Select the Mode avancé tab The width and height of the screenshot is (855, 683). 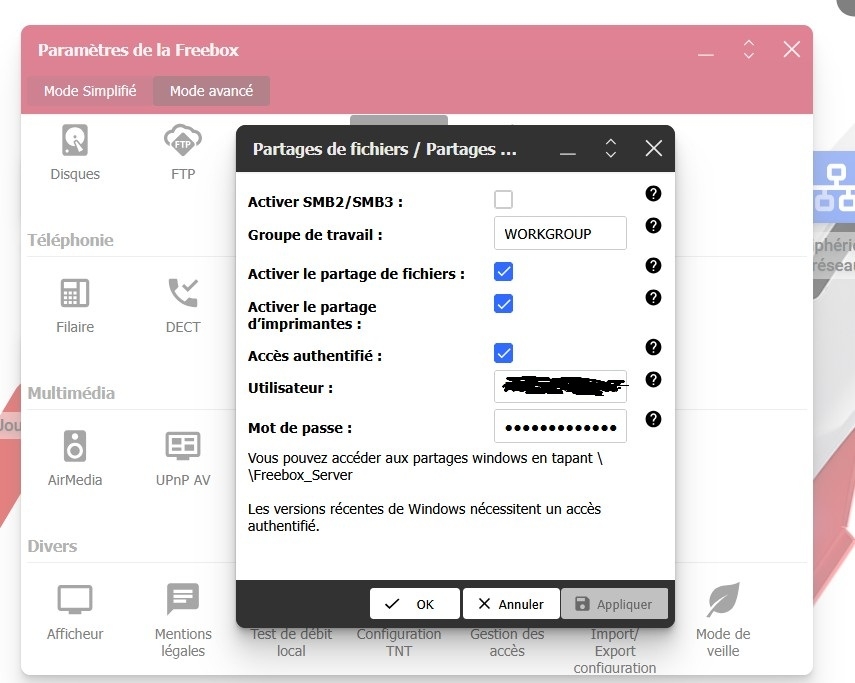pos(211,91)
